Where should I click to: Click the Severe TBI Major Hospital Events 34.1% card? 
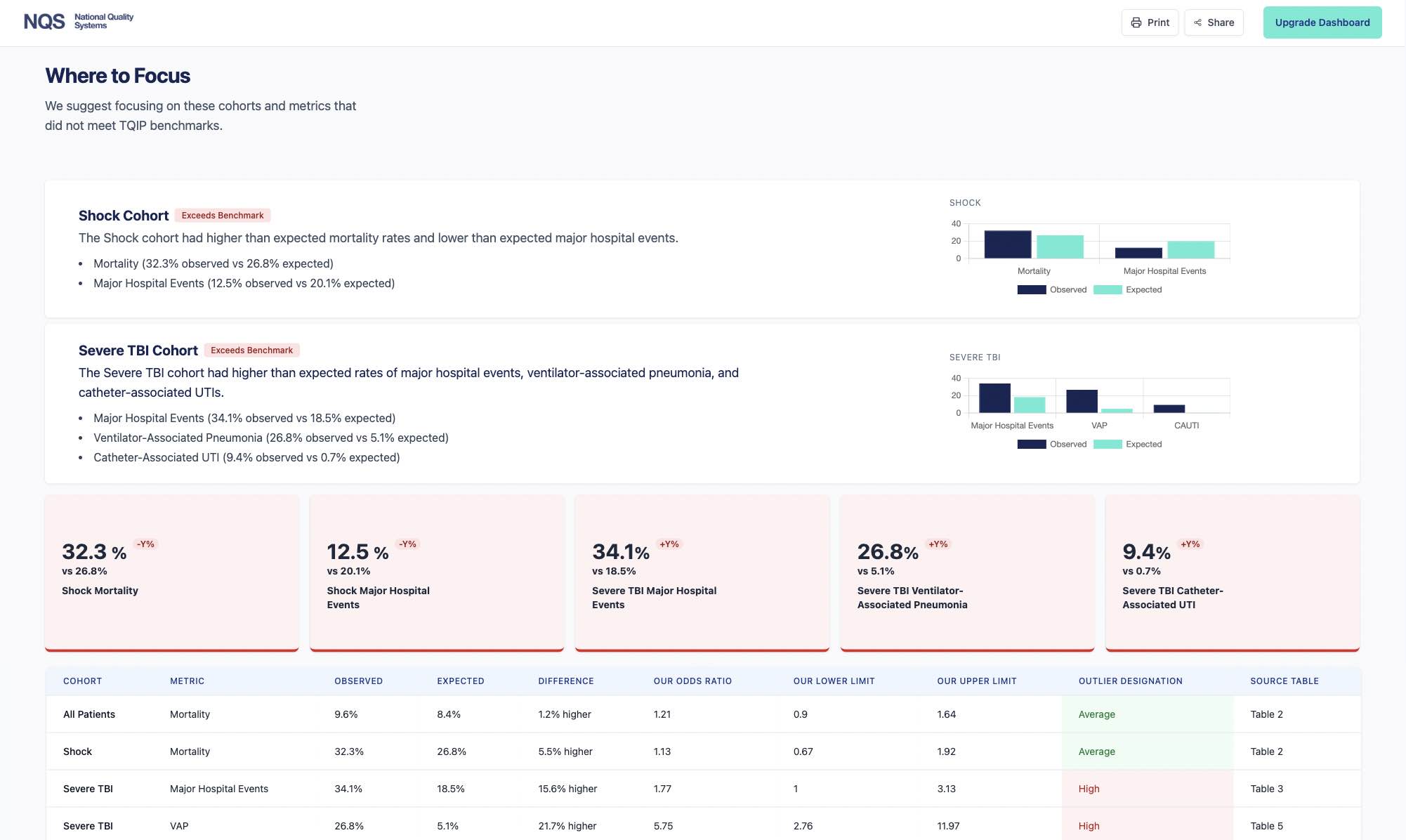(702, 573)
